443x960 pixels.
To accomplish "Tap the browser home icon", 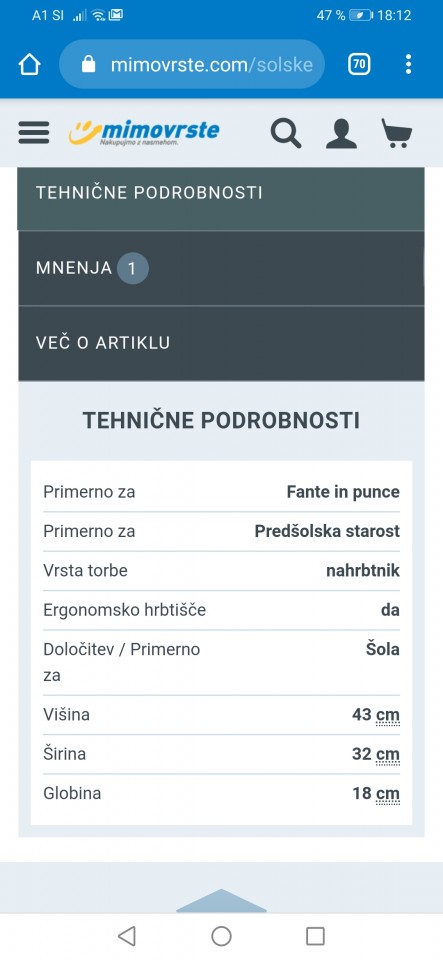I will point(29,64).
